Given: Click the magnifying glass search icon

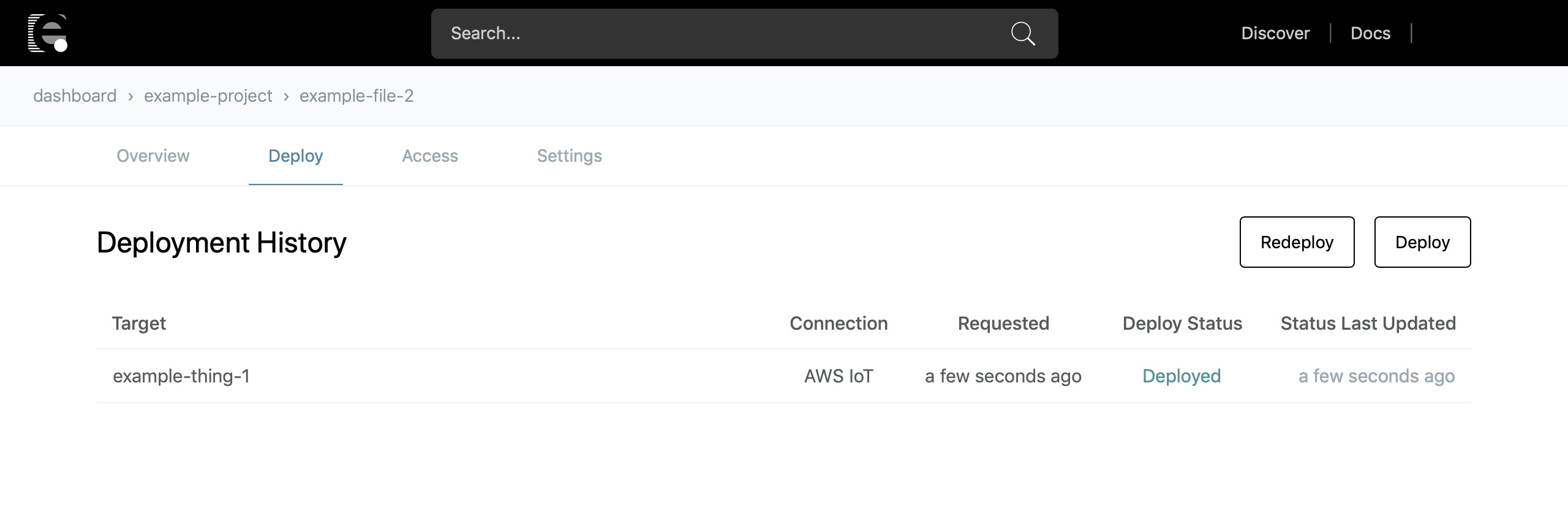Looking at the screenshot, I should [x=1022, y=34].
